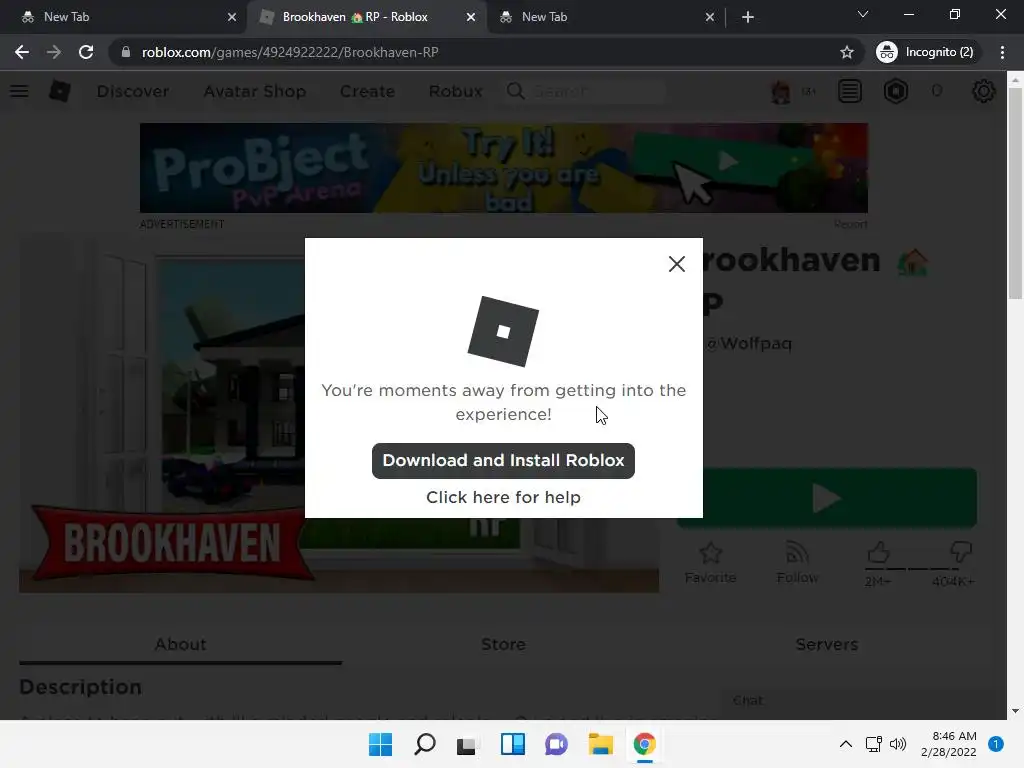Go back to the previous page
The height and width of the screenshot is (768, 1024).
22,52
